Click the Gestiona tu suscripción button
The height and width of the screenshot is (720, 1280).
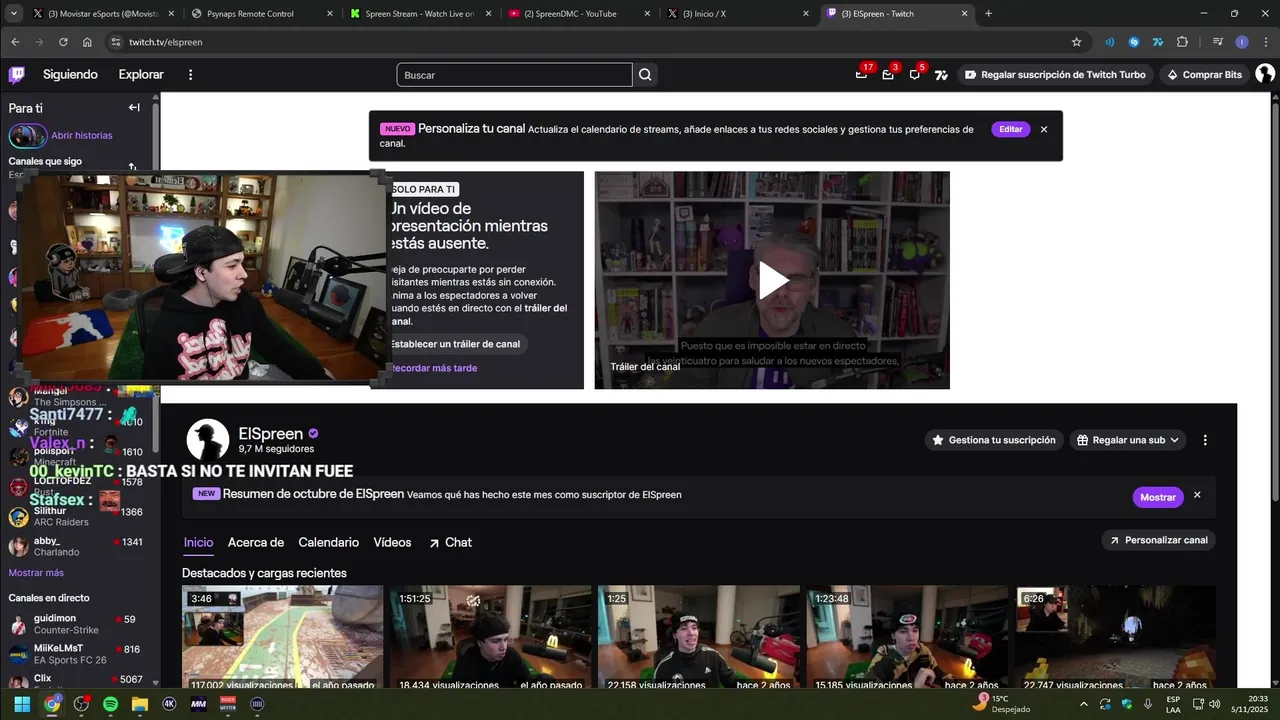993,440
